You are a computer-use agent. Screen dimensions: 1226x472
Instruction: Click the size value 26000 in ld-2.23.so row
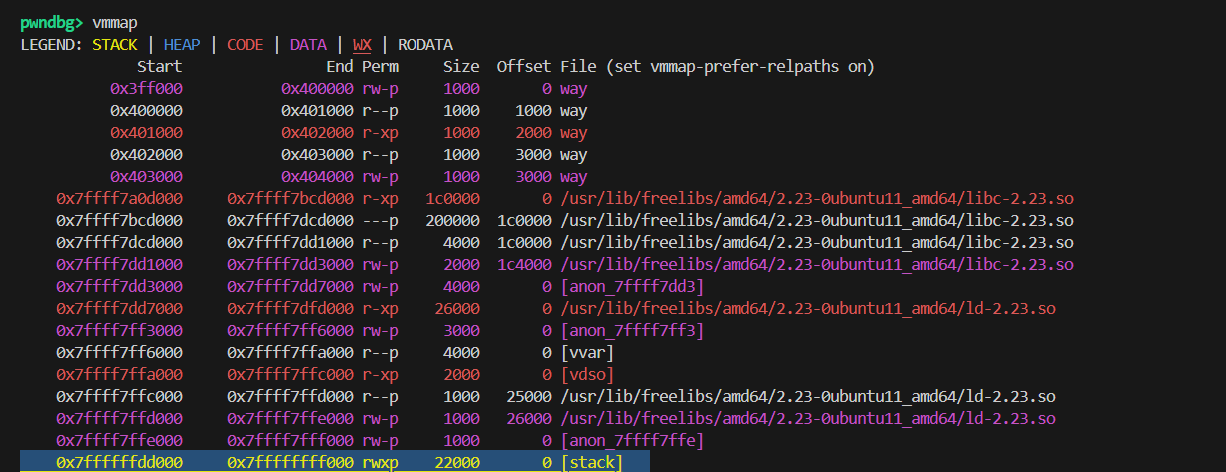tap(458, 308)
